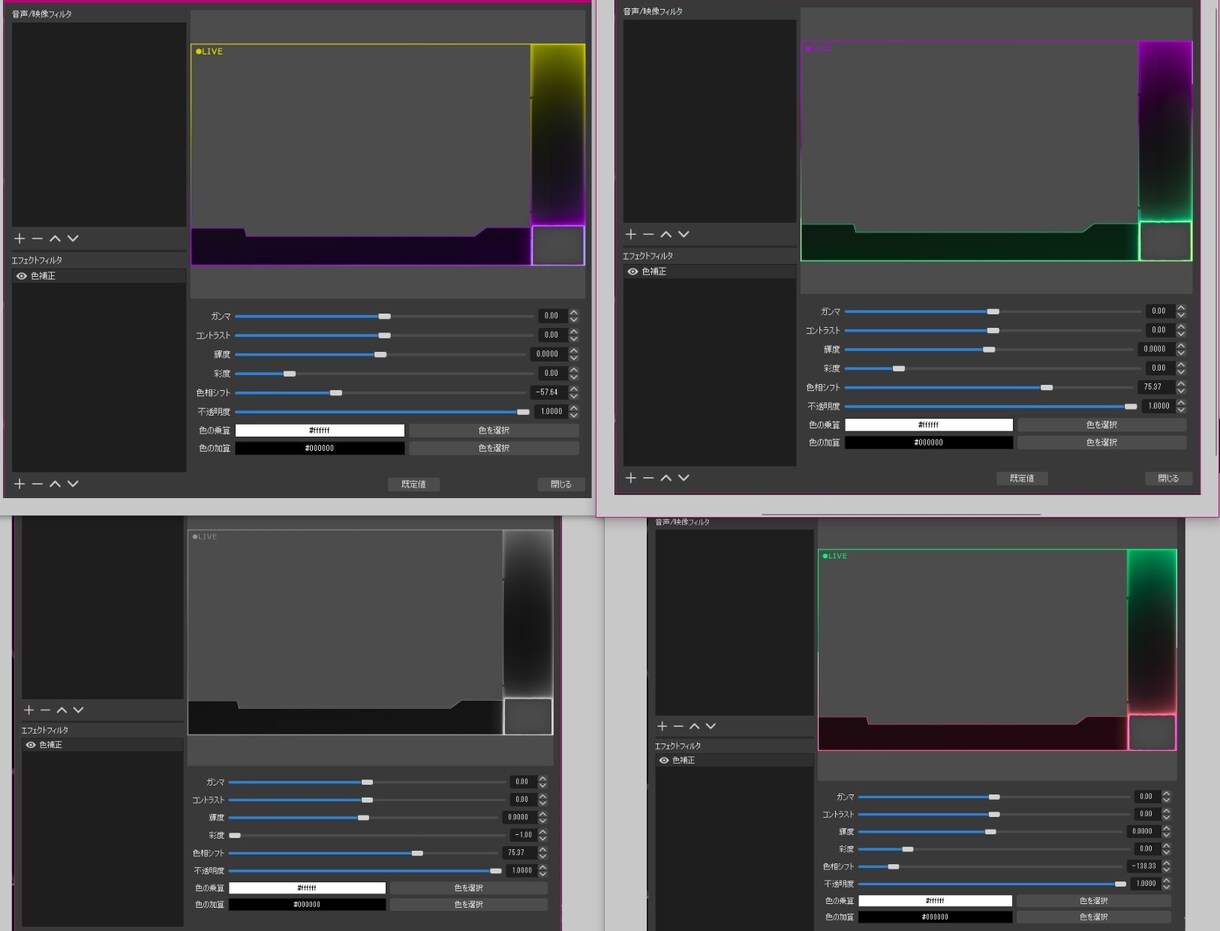Toggle 色補正 filter visibility in gray LIVE window
This screenshot has height=931, width=1220.
30,745
